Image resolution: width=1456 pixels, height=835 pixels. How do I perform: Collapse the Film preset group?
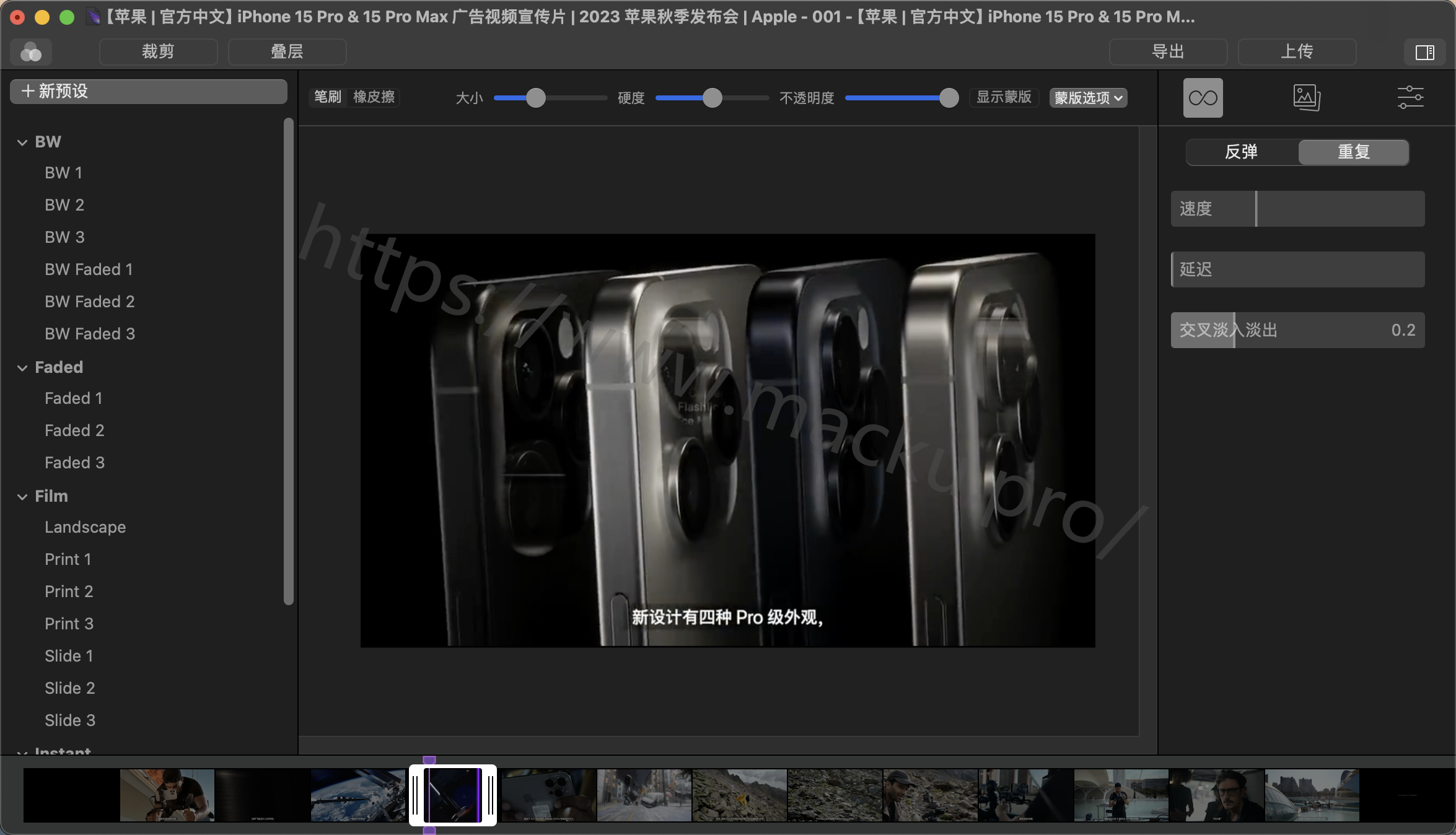22,497
